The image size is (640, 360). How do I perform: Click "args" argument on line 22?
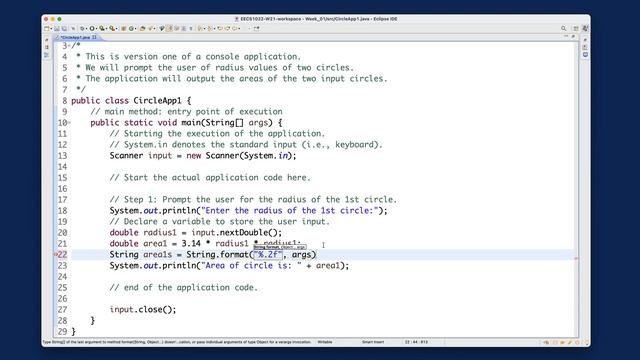(301, 255)
